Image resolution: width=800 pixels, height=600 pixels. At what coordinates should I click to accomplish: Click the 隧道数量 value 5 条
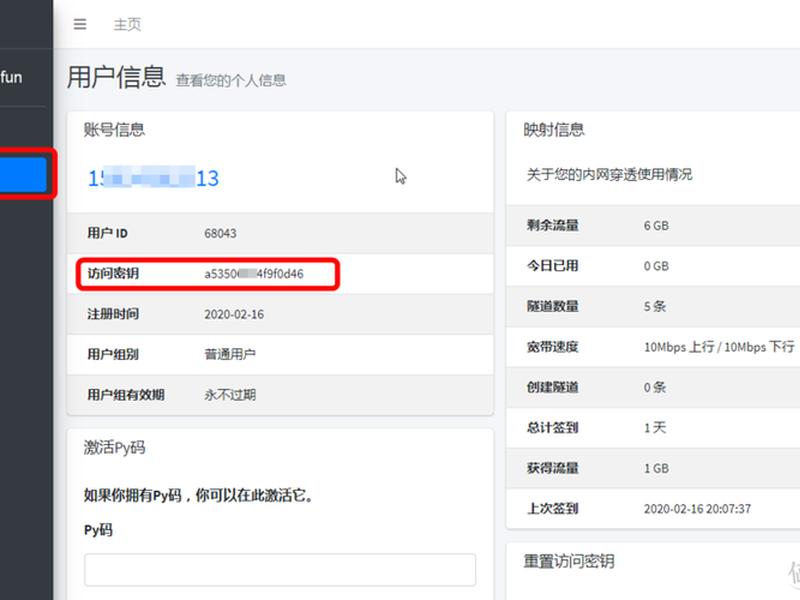(x=655, y=306)
